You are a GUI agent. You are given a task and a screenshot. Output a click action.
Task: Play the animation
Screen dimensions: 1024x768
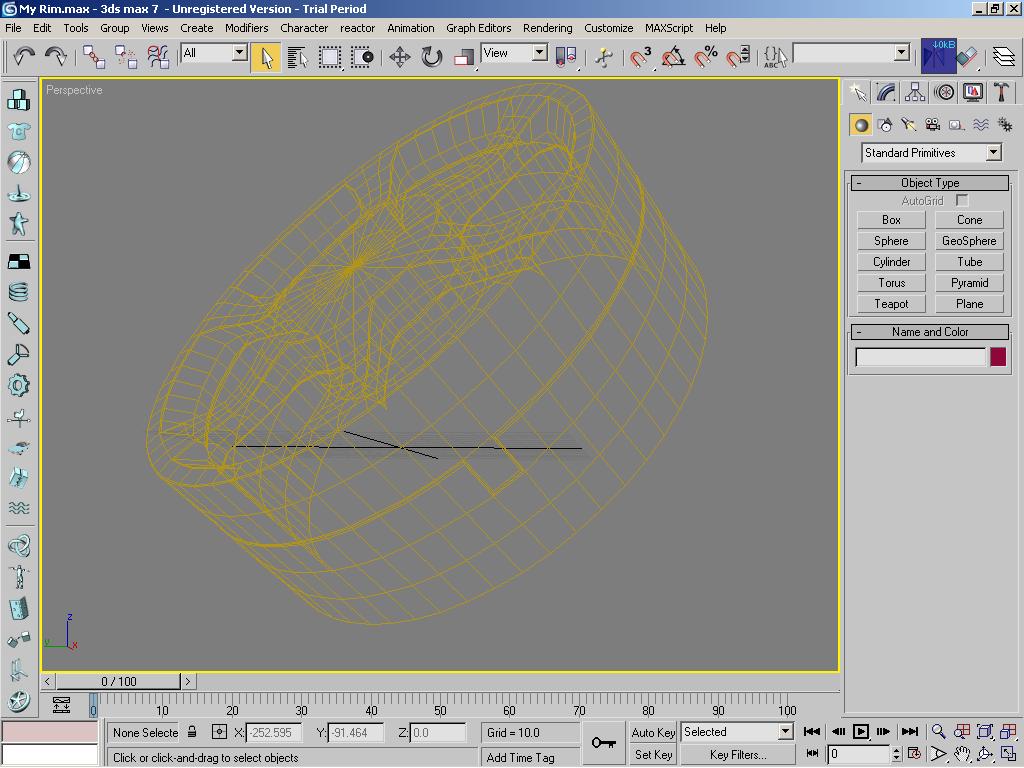point(861,731)
